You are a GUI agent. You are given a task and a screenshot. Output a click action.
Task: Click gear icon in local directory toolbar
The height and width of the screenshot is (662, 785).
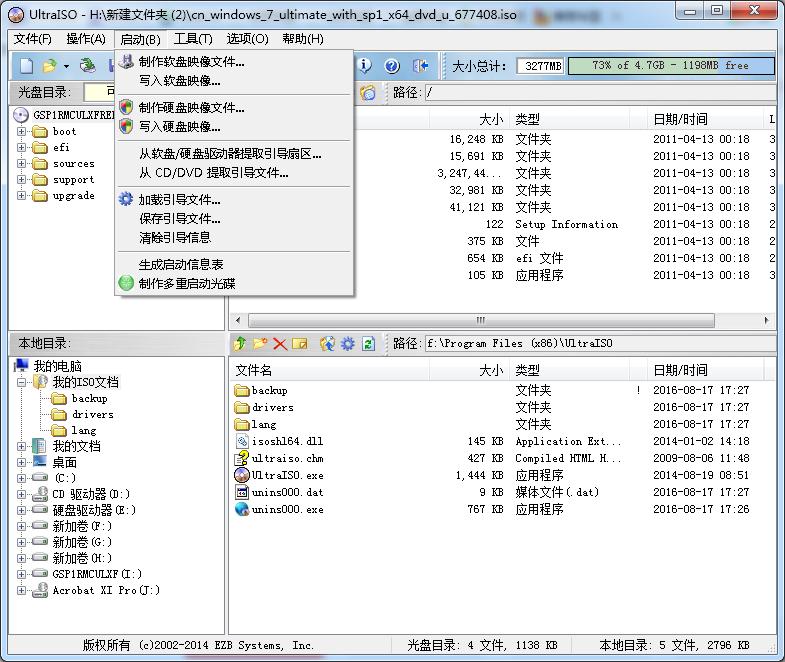pyautogui.click(x=347, y=344)
